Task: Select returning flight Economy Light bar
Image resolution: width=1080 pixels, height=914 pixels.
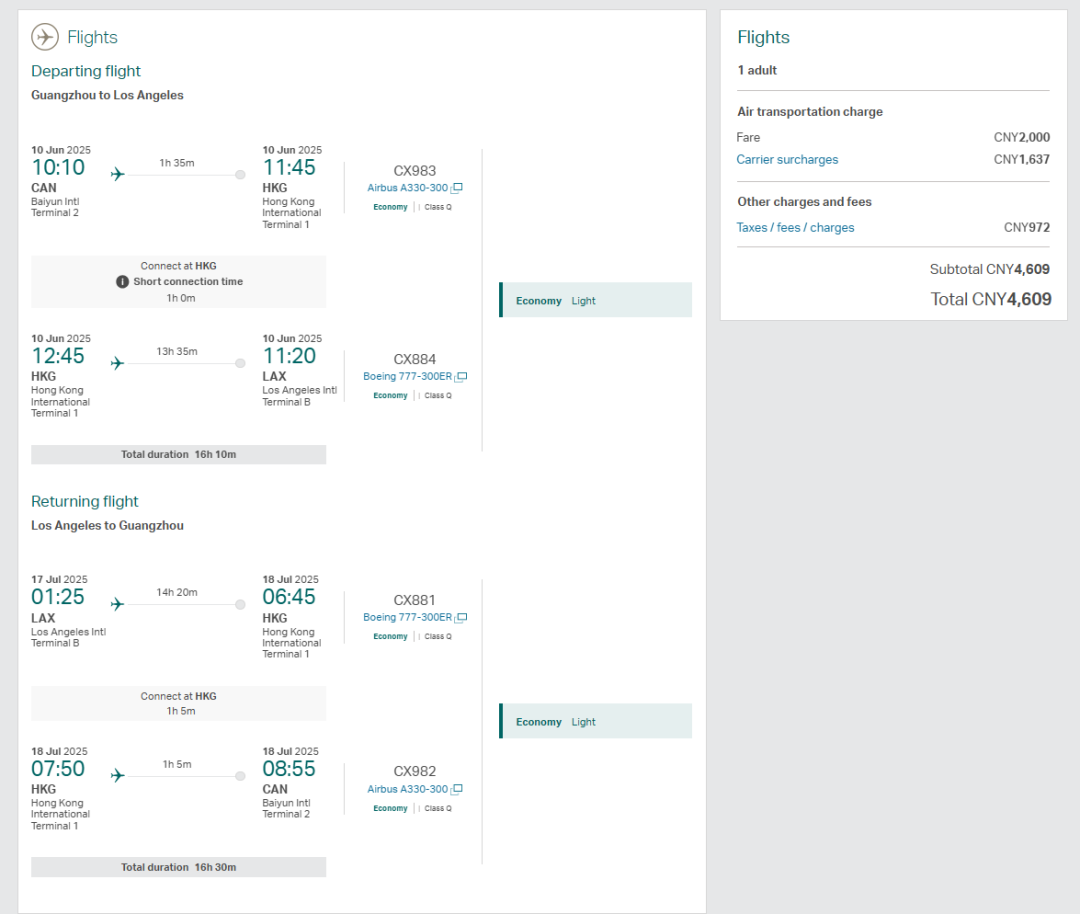Action: point(595,721)
